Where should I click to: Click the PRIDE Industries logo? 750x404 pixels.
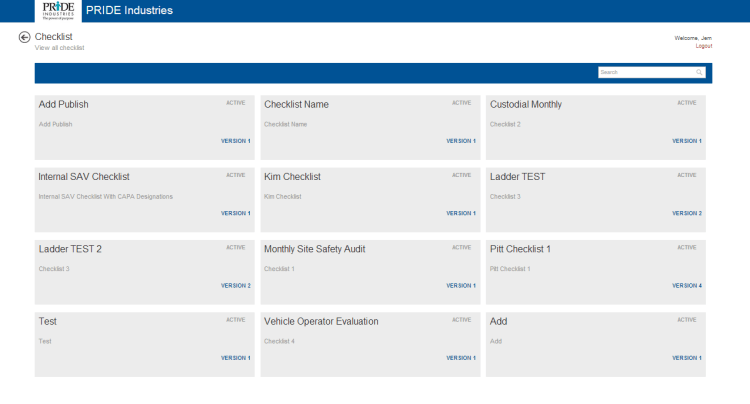click(x=56, y=11)
